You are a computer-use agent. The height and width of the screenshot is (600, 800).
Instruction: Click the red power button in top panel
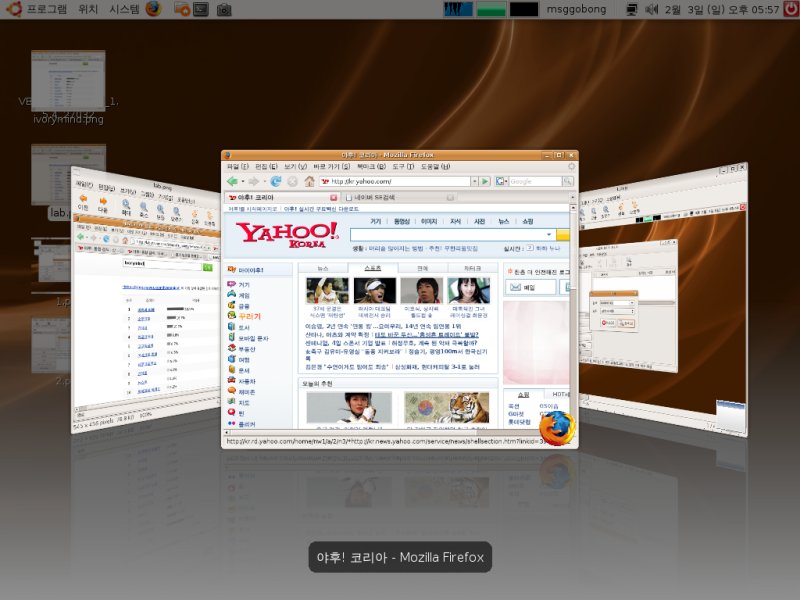pyautogui.click(x=791, y=9)
